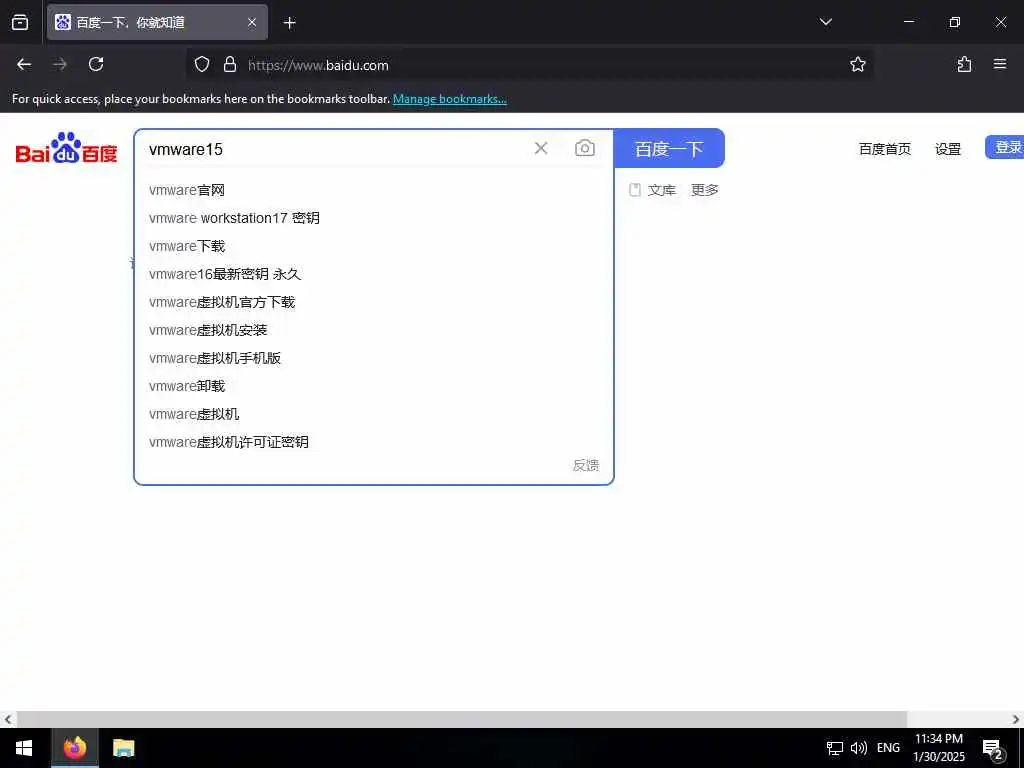The height and width of the screenshot is (768, 1024).
Task: View site security lock info
Action: click(230, 65)
